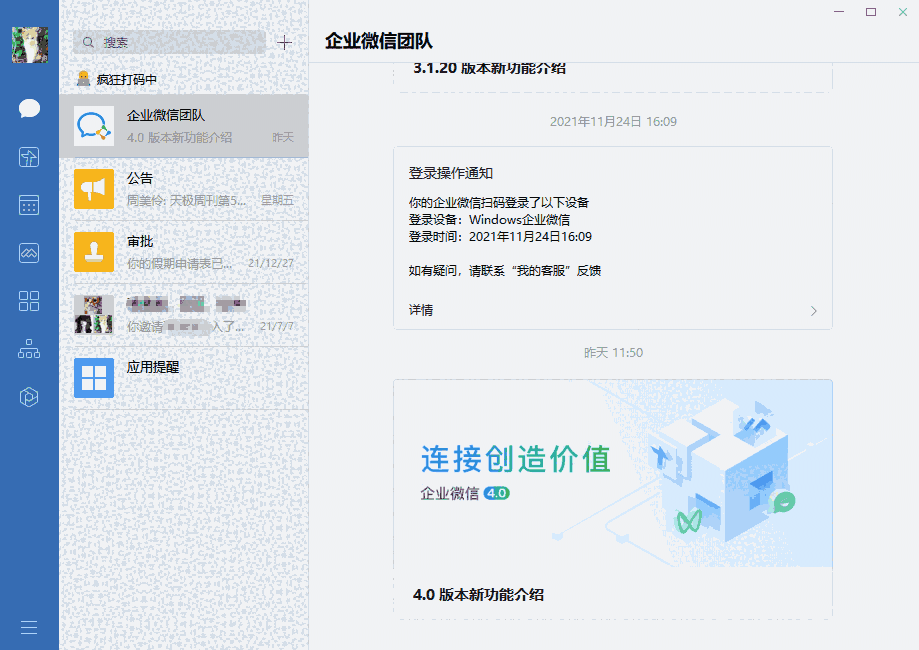Expand details arrow on the login notice card
This screenshot has width=919, height=650.
click(815, 311)
